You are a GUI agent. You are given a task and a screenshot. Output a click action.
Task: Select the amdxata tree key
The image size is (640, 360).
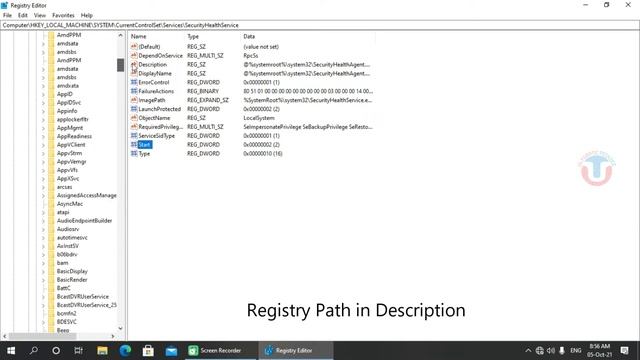[68, 86]
